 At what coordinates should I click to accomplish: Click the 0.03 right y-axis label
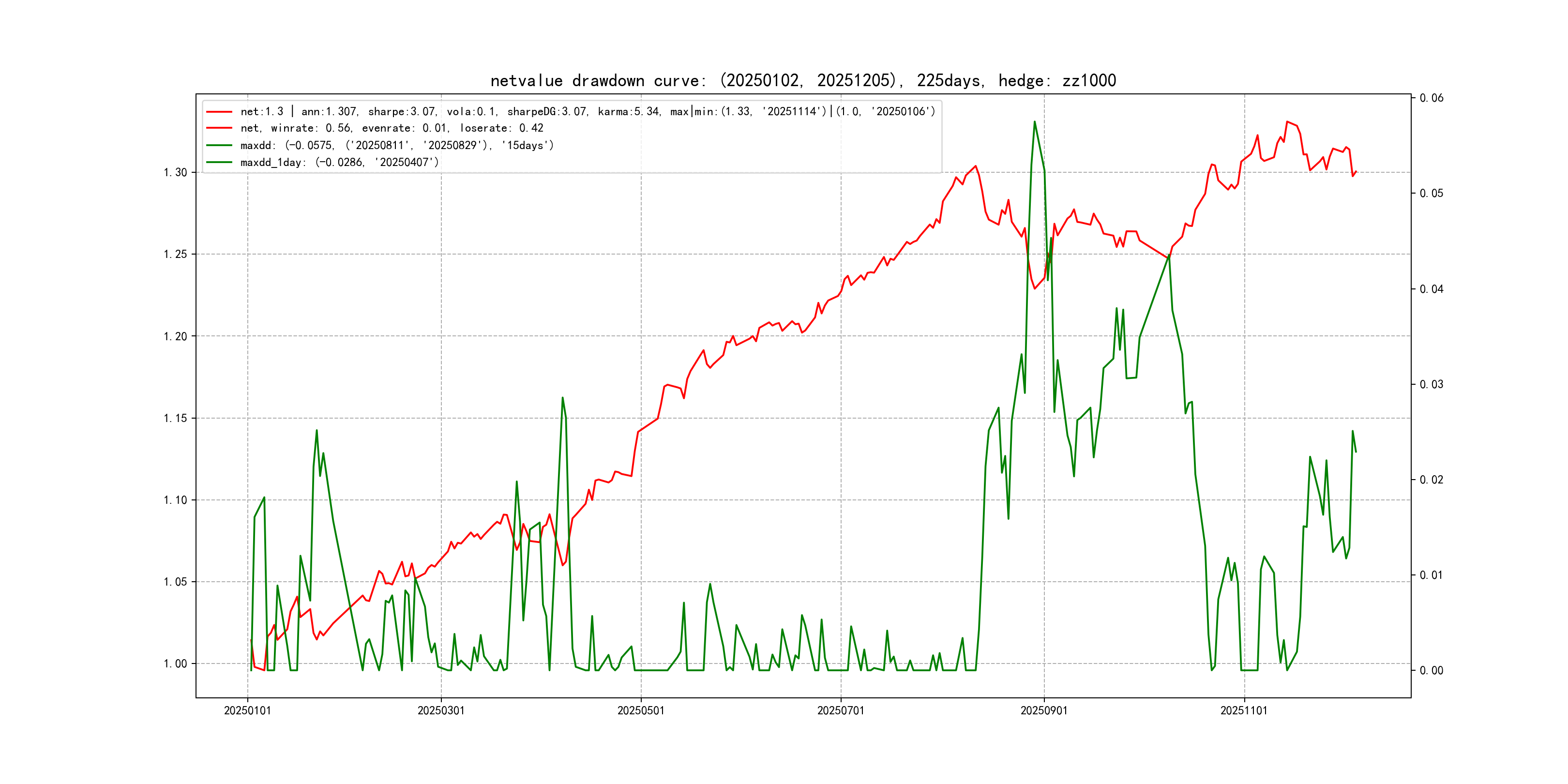click(x=1431, y=384)
